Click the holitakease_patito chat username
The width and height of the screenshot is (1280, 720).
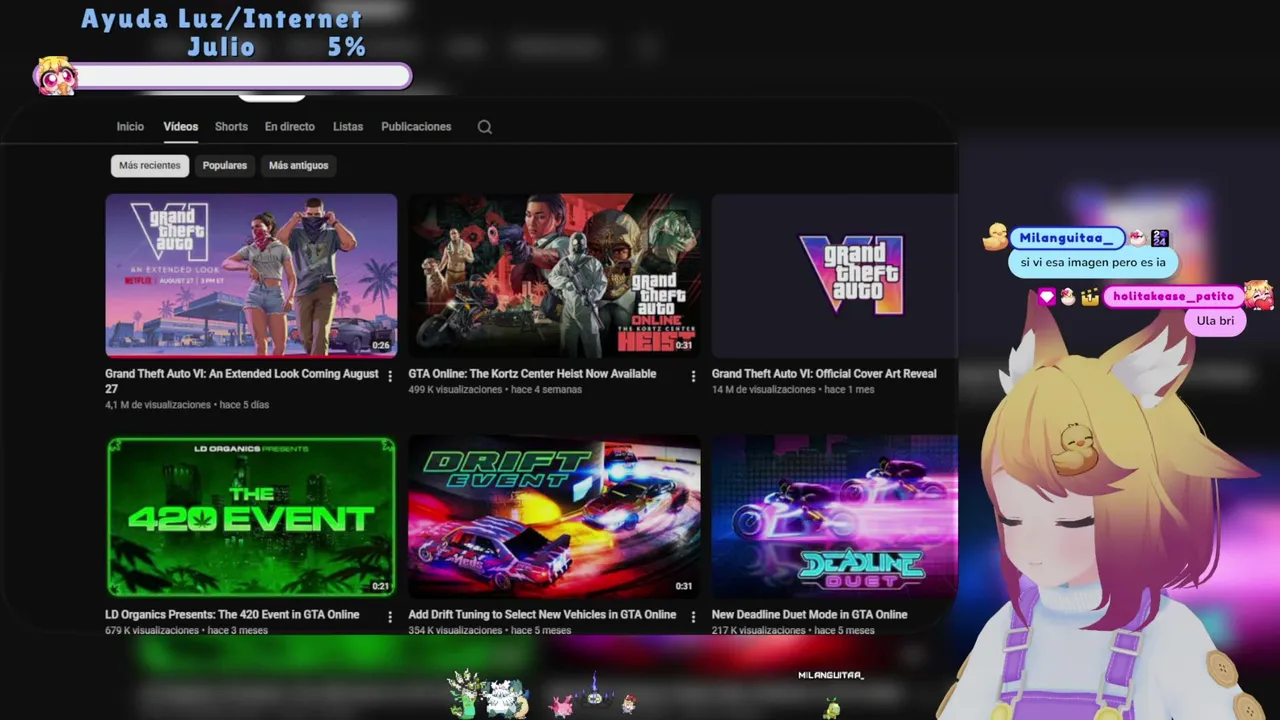tap(1173, 296)
